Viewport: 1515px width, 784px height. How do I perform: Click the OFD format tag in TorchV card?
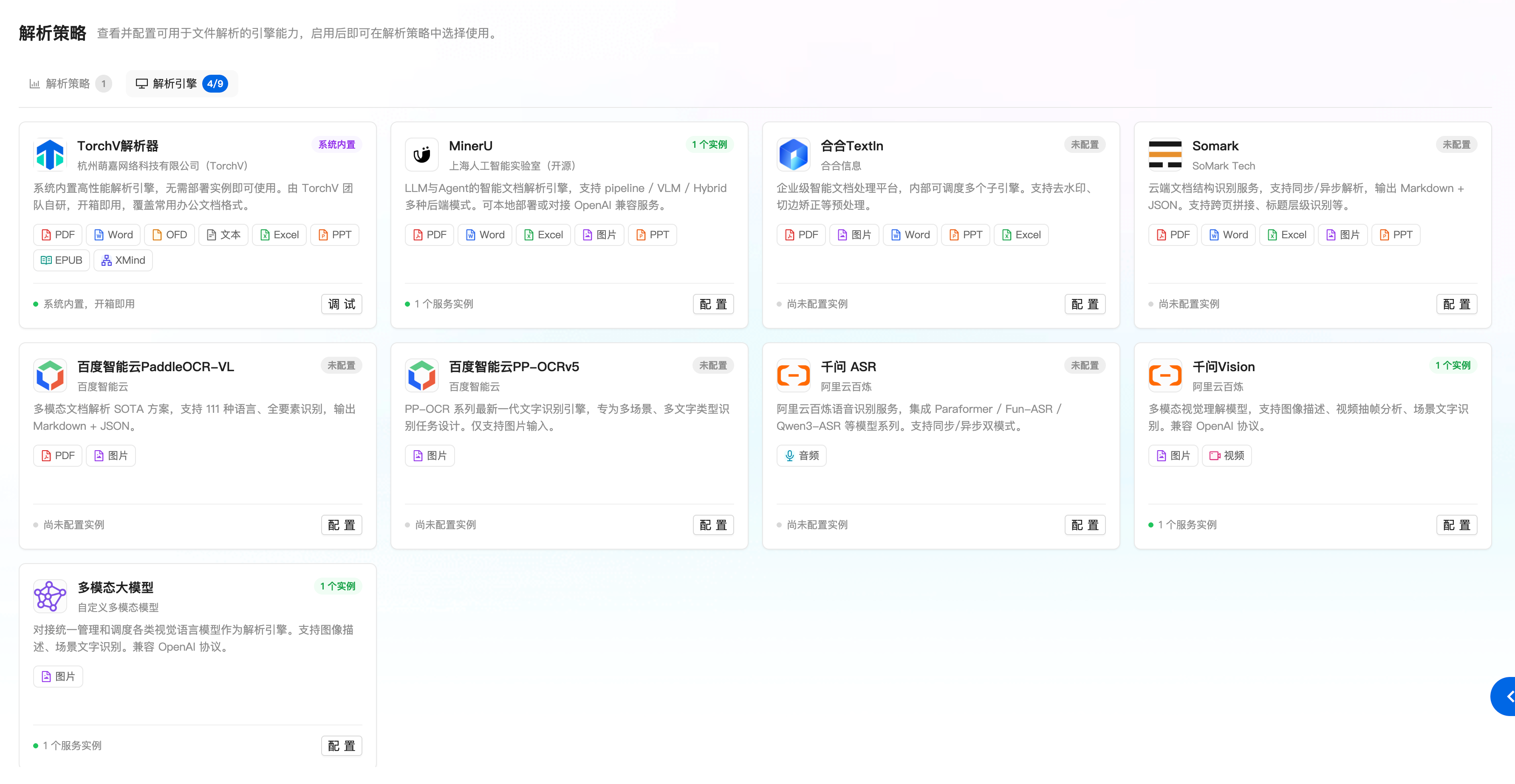[170, 235]
